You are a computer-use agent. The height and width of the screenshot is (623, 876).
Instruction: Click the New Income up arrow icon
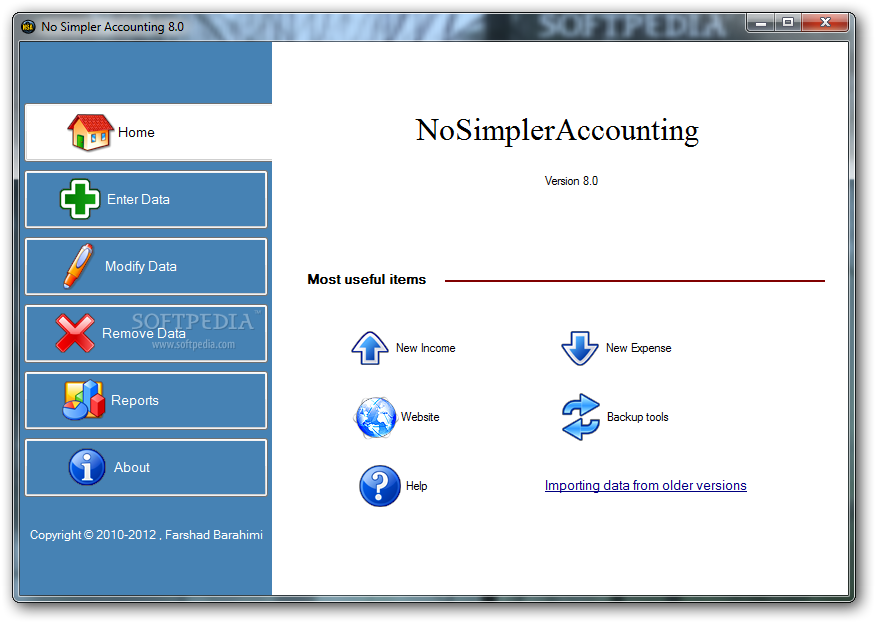pos(370,348)
